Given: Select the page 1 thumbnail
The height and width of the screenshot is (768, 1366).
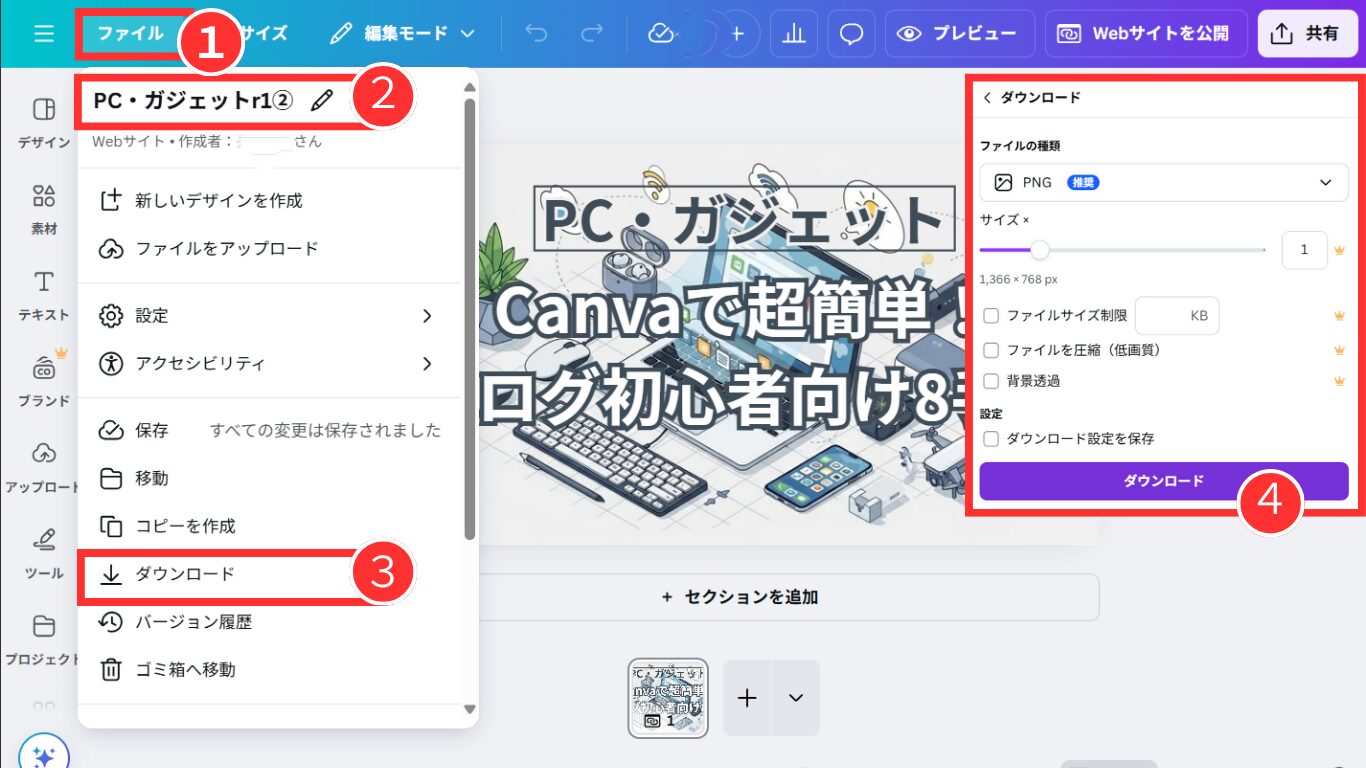Looking at the screenshot, I should click(668, 698).
